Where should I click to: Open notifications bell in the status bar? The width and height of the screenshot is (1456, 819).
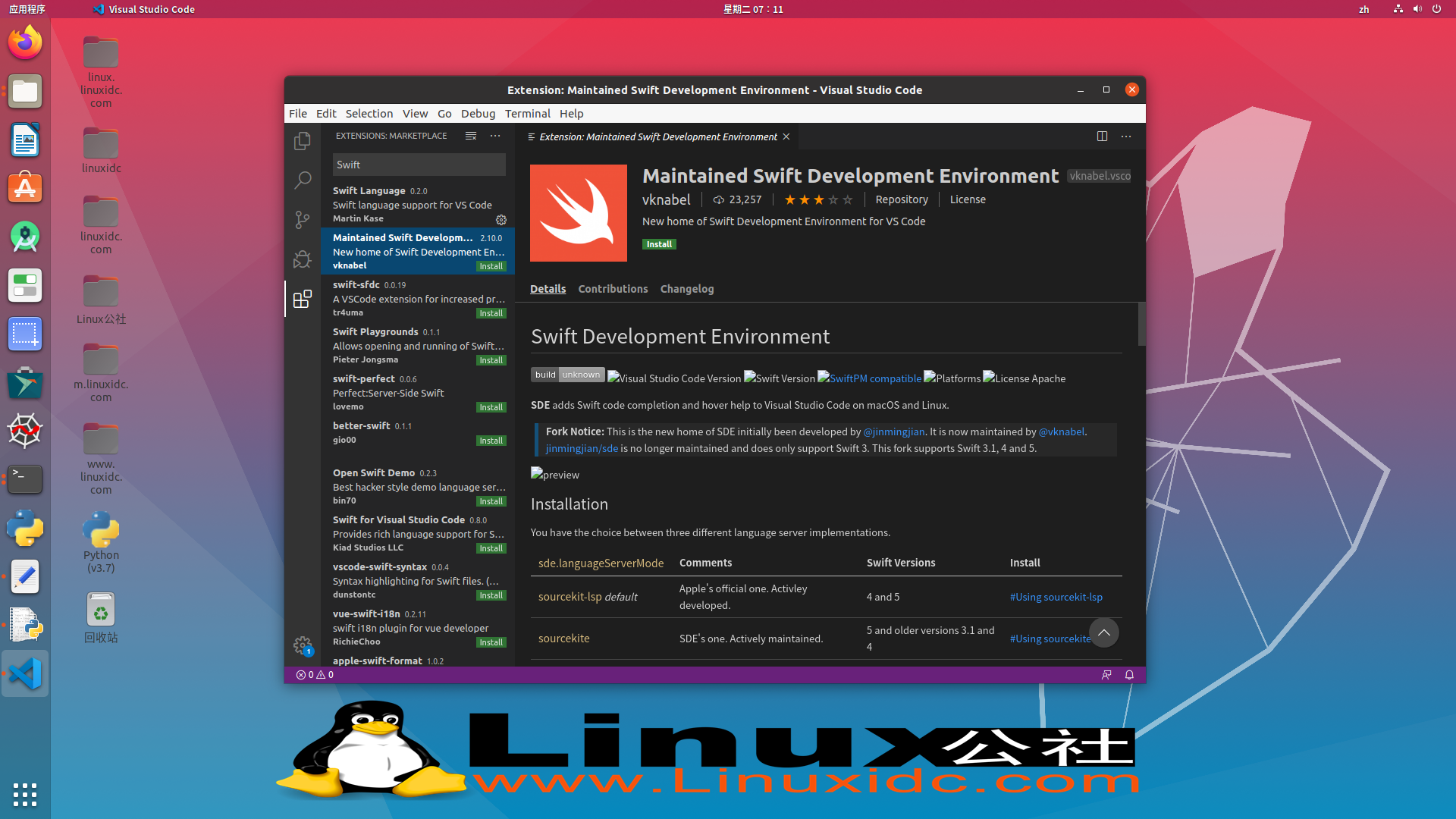1129,675
